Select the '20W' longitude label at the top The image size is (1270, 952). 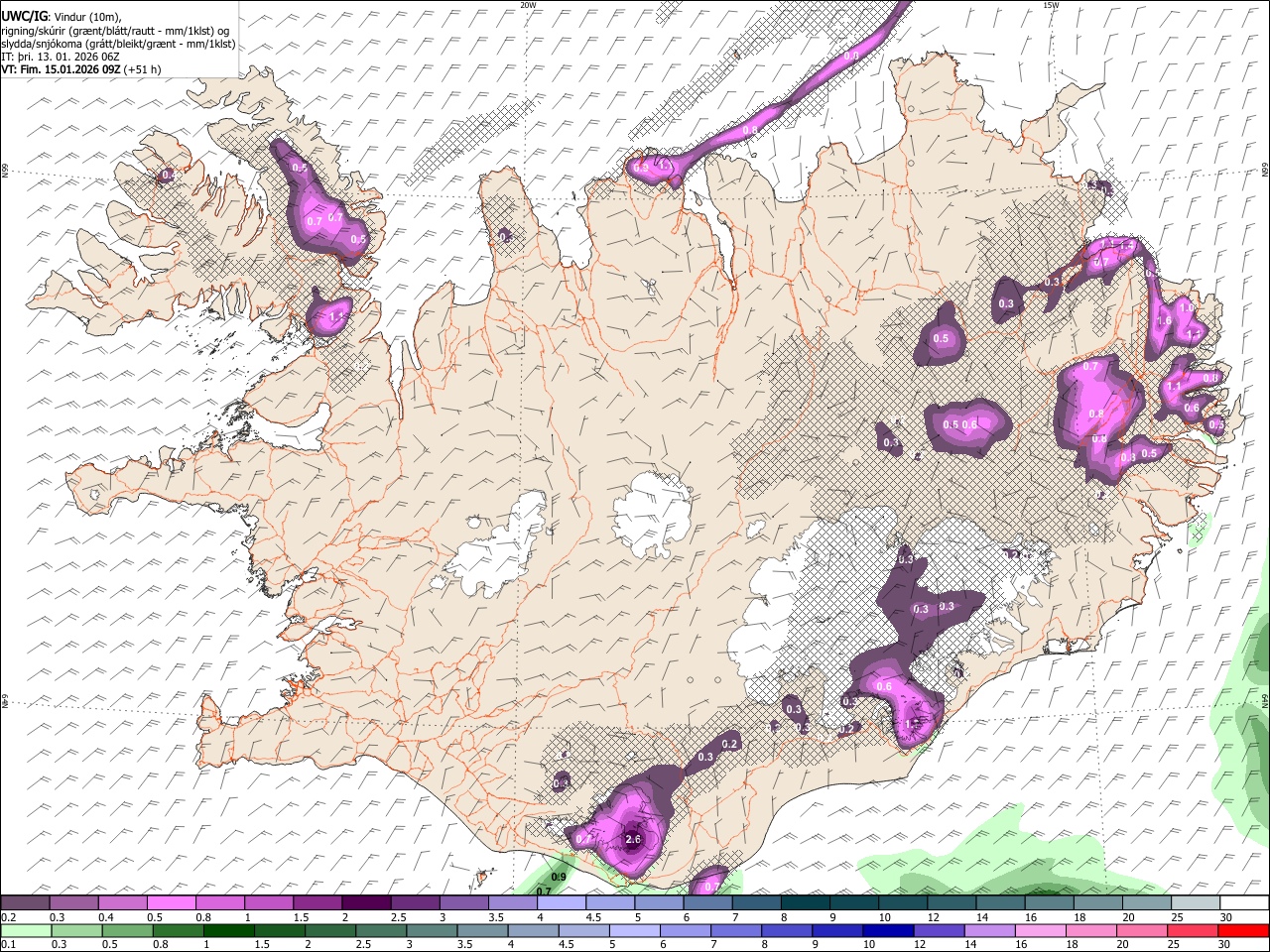click(x=529, y=5)
